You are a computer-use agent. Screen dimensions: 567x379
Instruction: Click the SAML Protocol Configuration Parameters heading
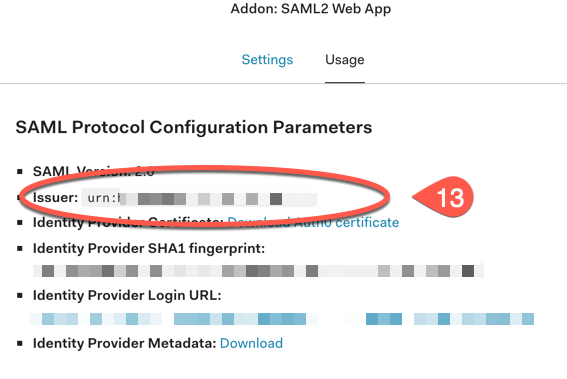tap(194, 127)
